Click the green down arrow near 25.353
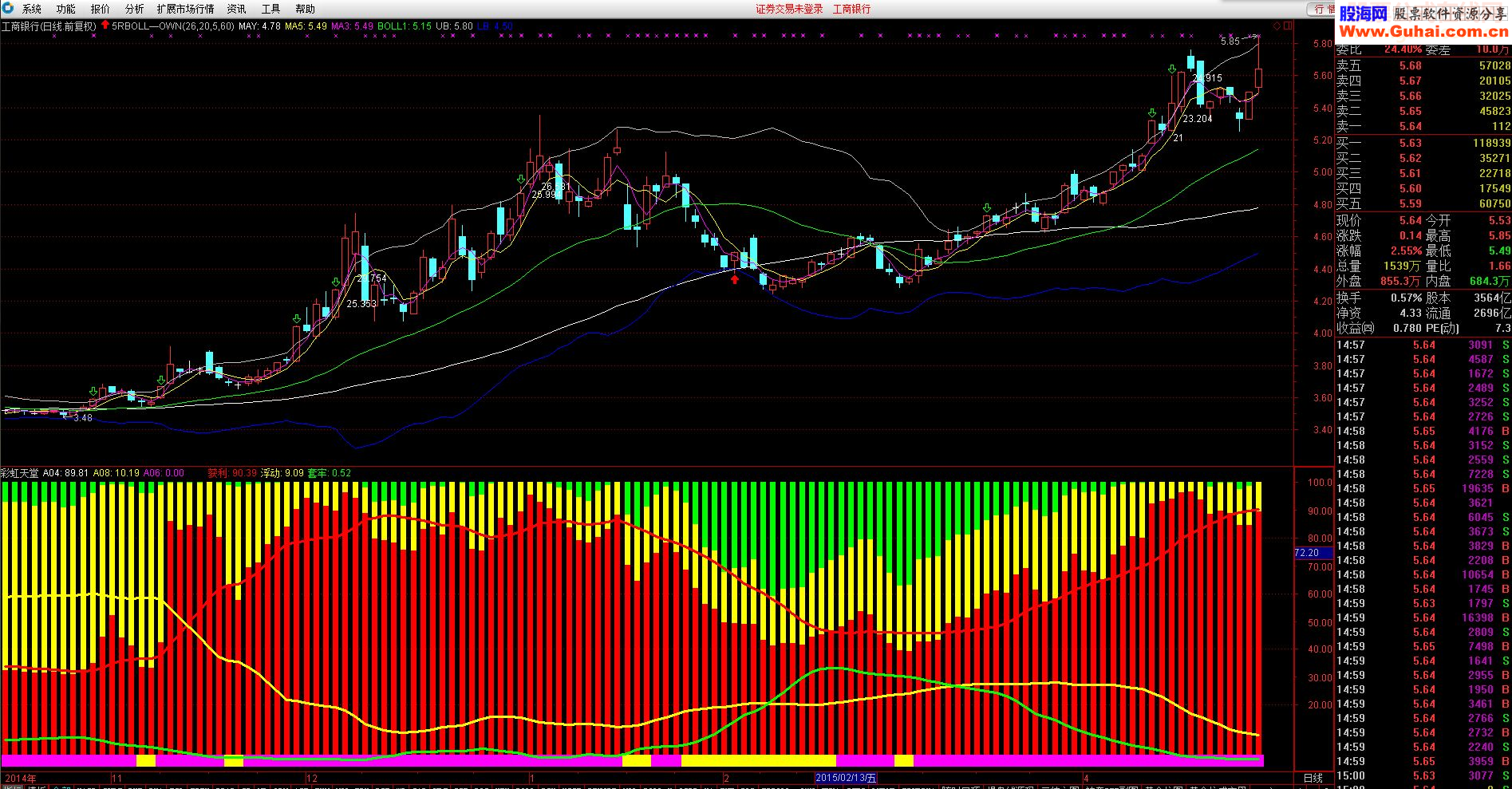Image resolution: width=1512 pixels, height=789 pixels. click(336, 282)
